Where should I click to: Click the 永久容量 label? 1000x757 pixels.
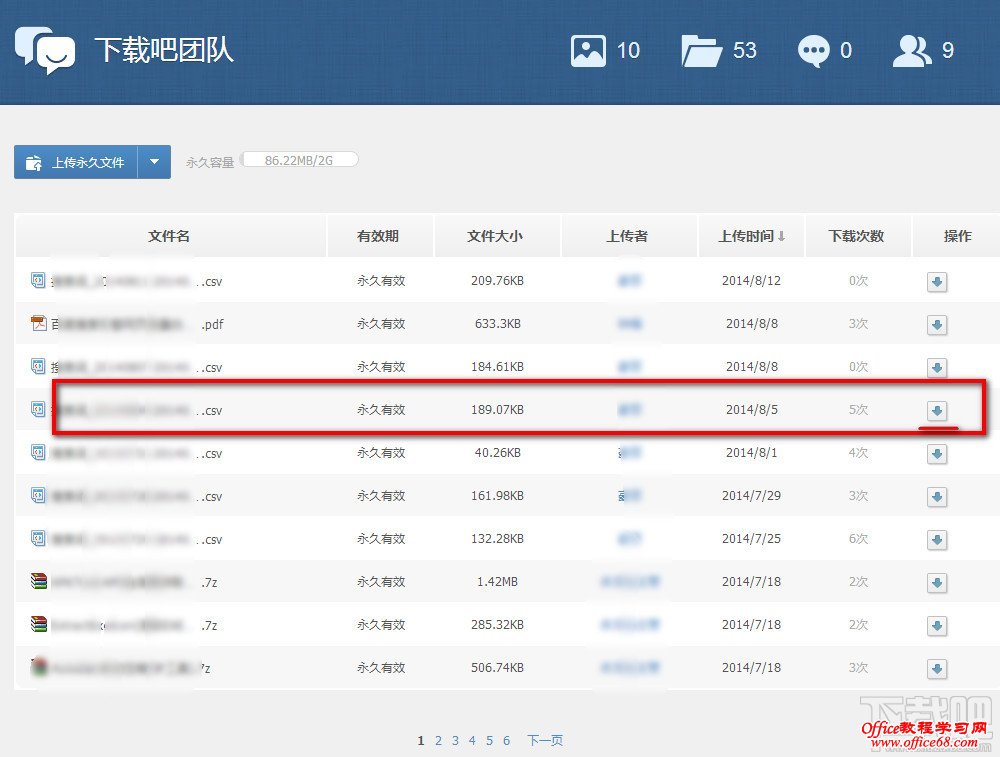210,163
